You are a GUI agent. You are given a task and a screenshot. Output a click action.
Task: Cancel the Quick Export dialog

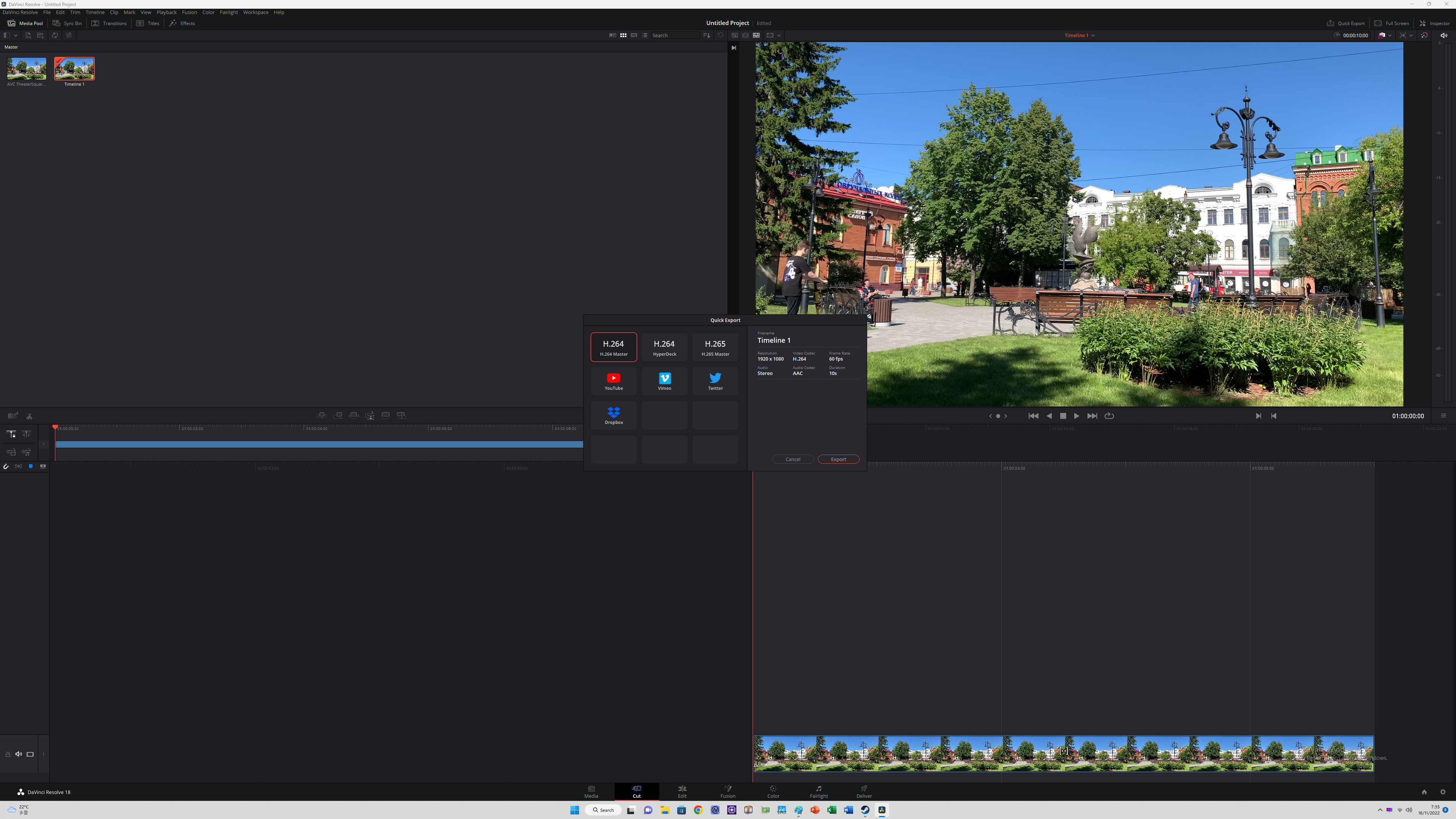tap(792, 459)
